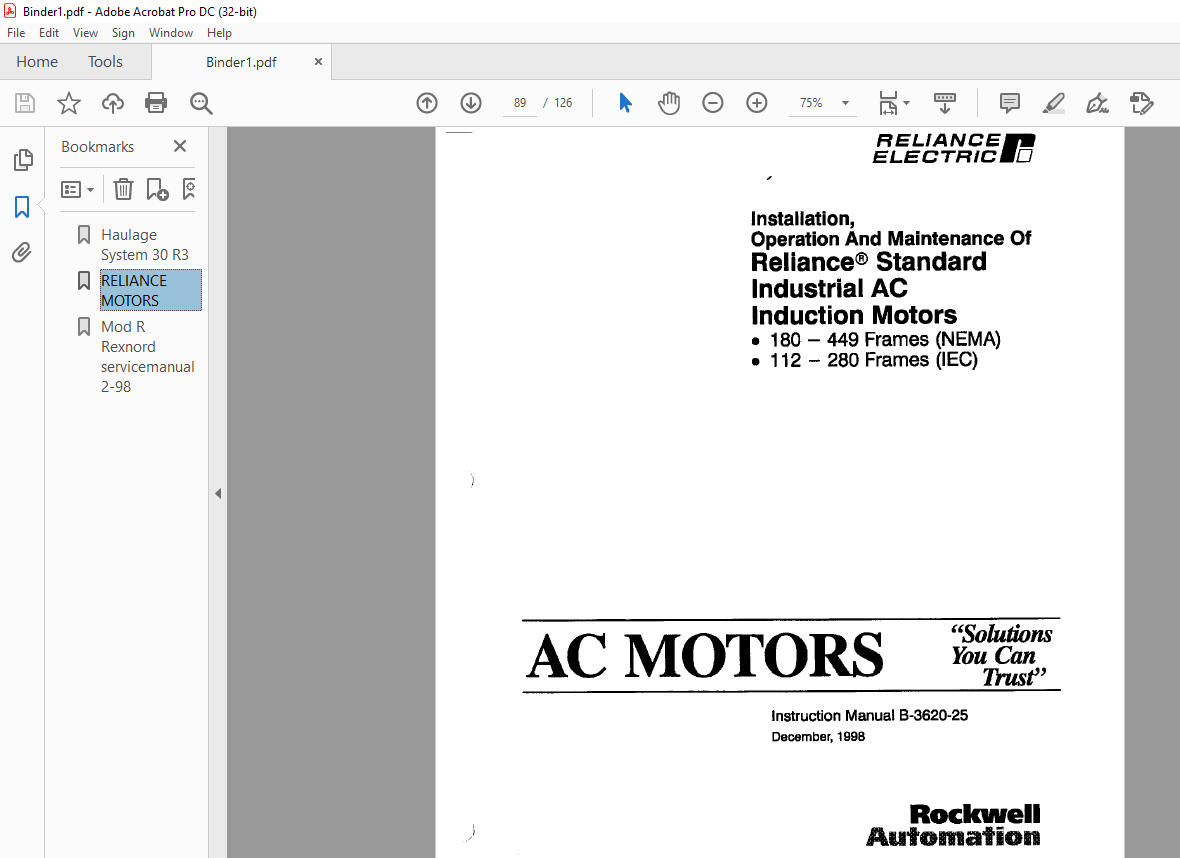Expand the fit page options arrow
The width and height of the screenshot is (1180, 858).
pos(906,103)
